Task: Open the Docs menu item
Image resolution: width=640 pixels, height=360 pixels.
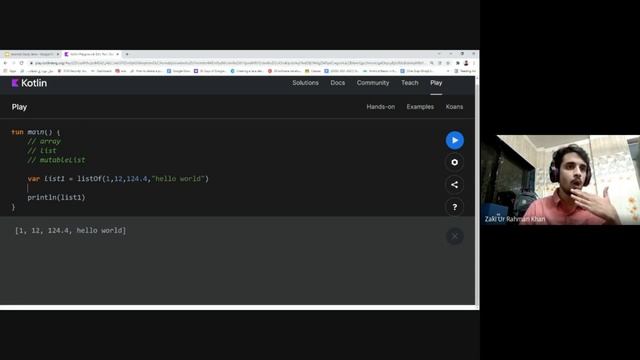Action: click(x=338, y=83)
